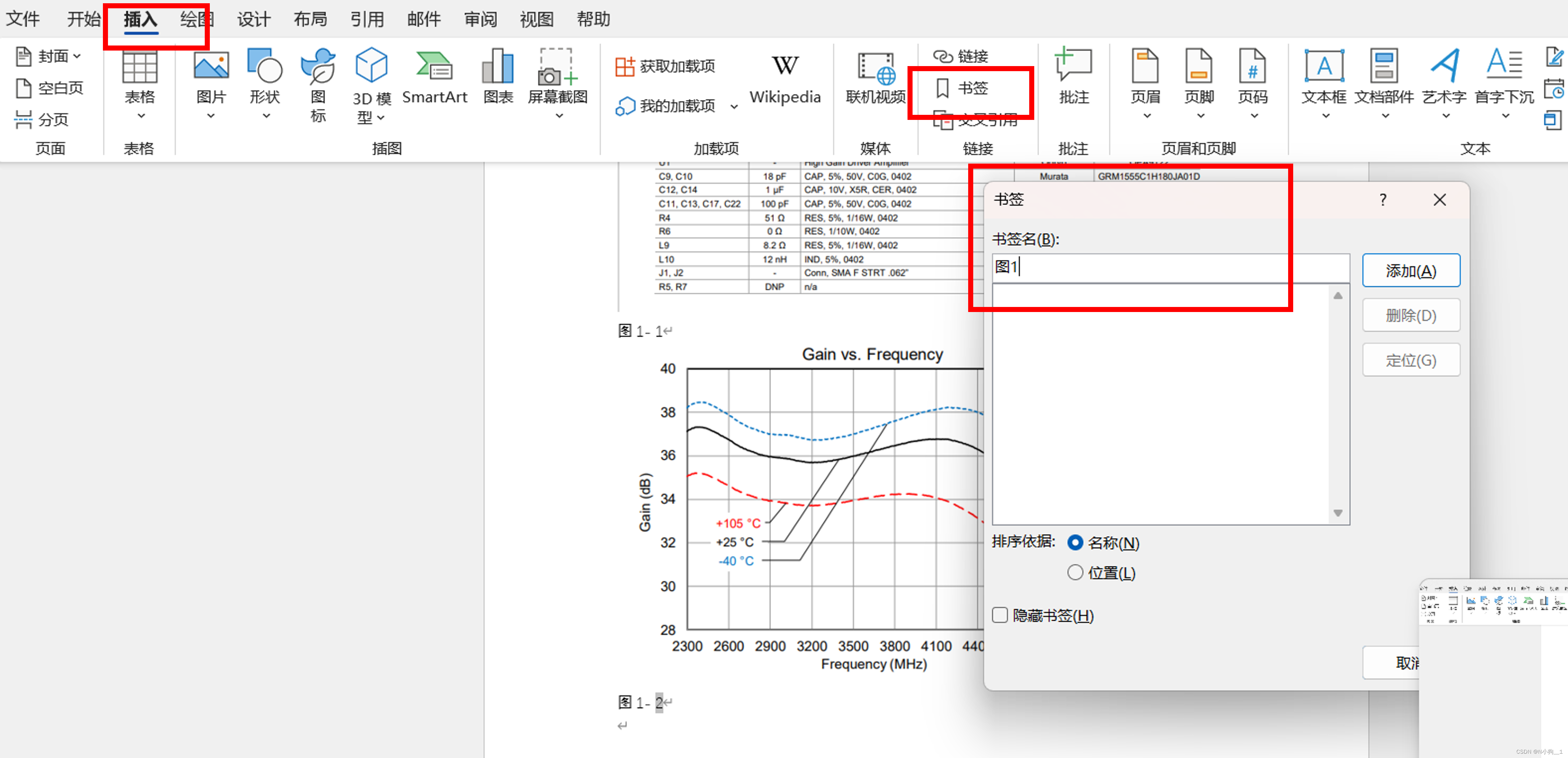Viewport: 1568px width, 758px height.
Task: Expand the Picture (图片) dropdown arrow
Action: click(x=211, y=116)
